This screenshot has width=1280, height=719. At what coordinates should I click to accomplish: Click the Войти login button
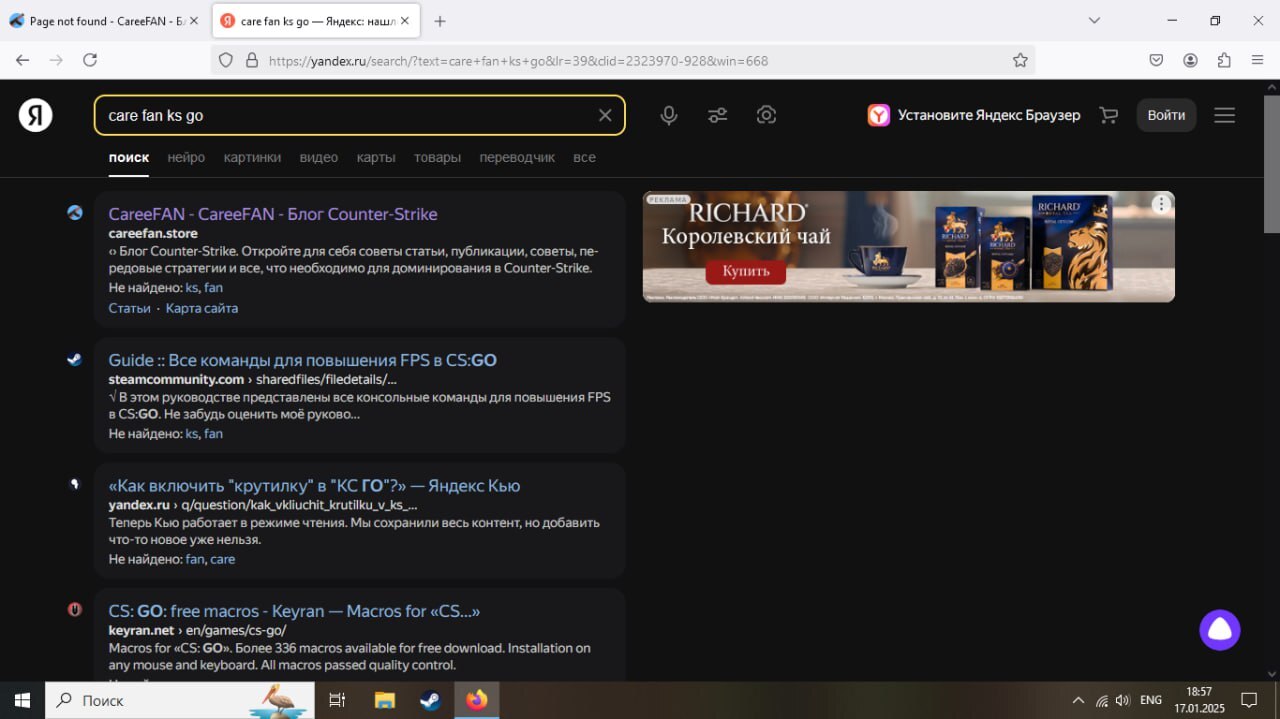(1166, 115)
